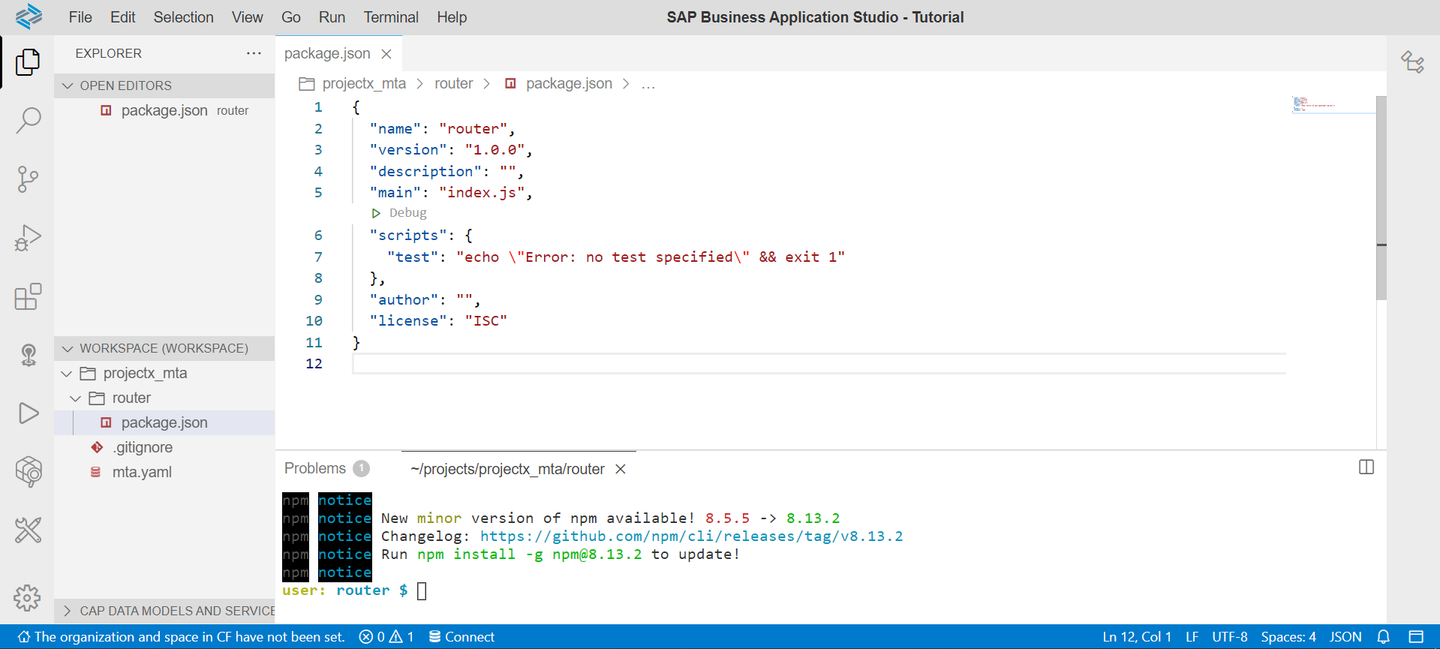Change Spaces: 4 indentation setting
1440x649 pixels.
(x=1288, y=637)
